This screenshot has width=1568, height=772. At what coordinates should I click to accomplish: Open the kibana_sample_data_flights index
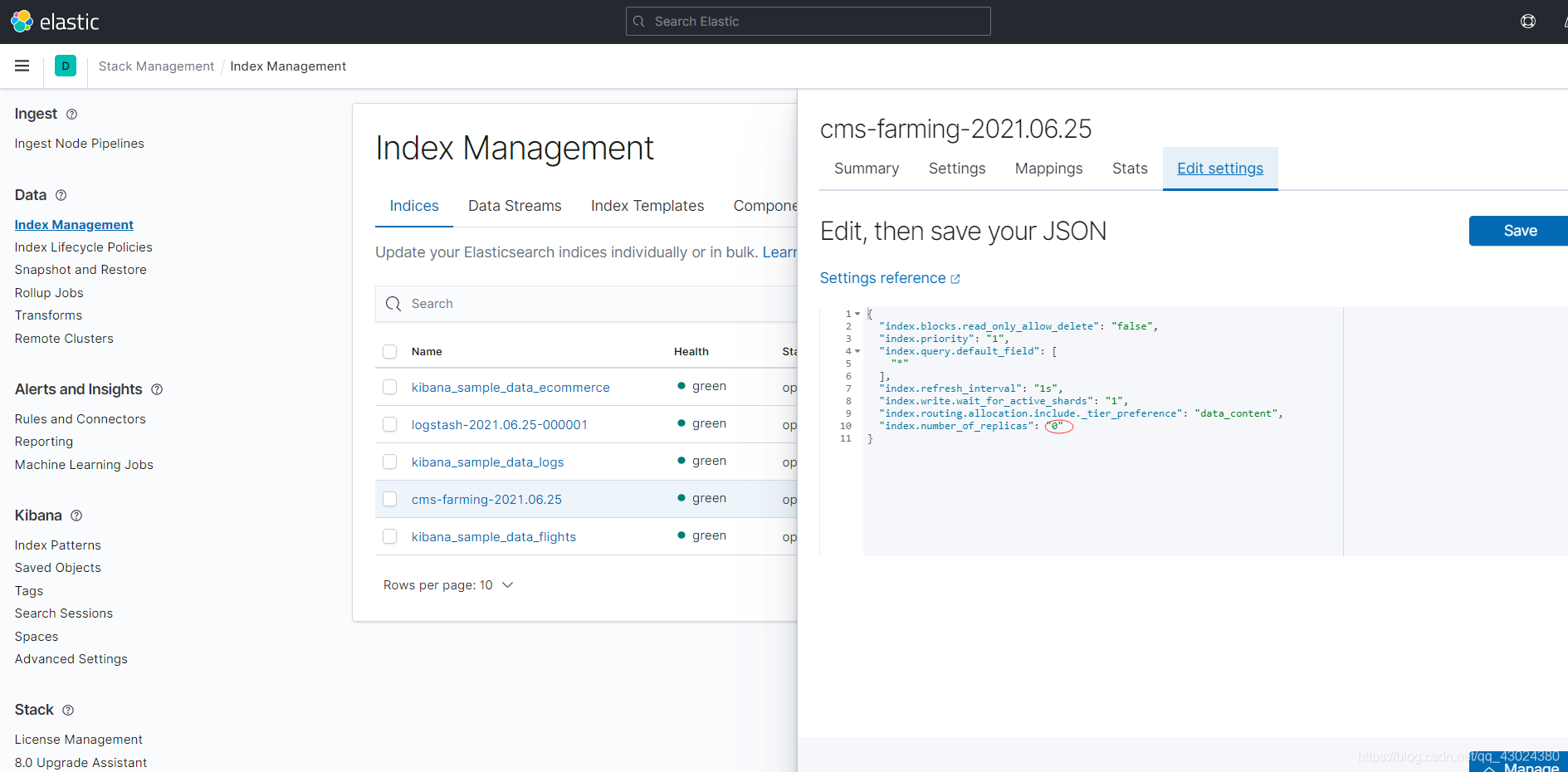[494, 537]
